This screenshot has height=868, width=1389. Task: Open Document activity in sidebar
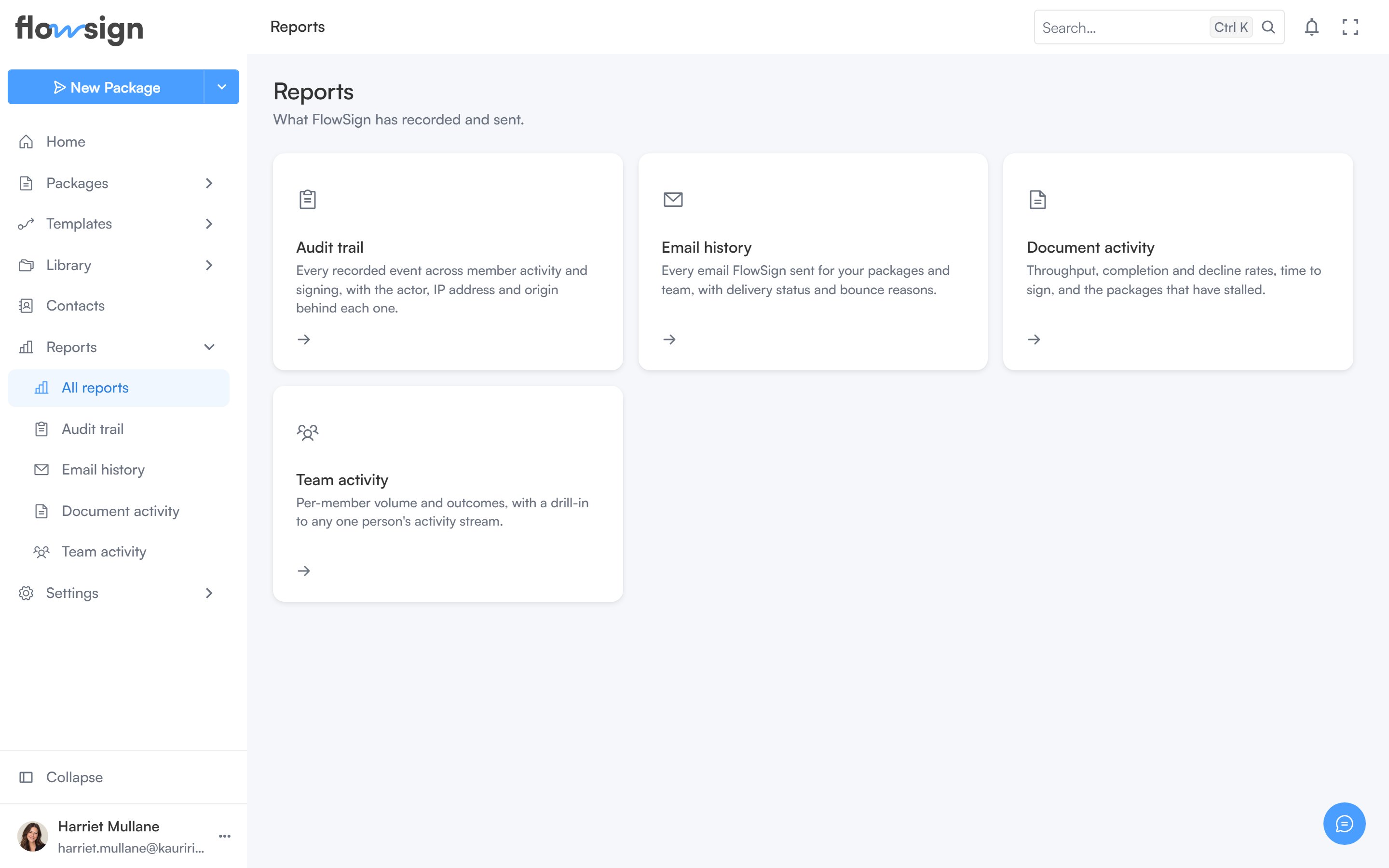pyautogui.click(x=119, y=511)
